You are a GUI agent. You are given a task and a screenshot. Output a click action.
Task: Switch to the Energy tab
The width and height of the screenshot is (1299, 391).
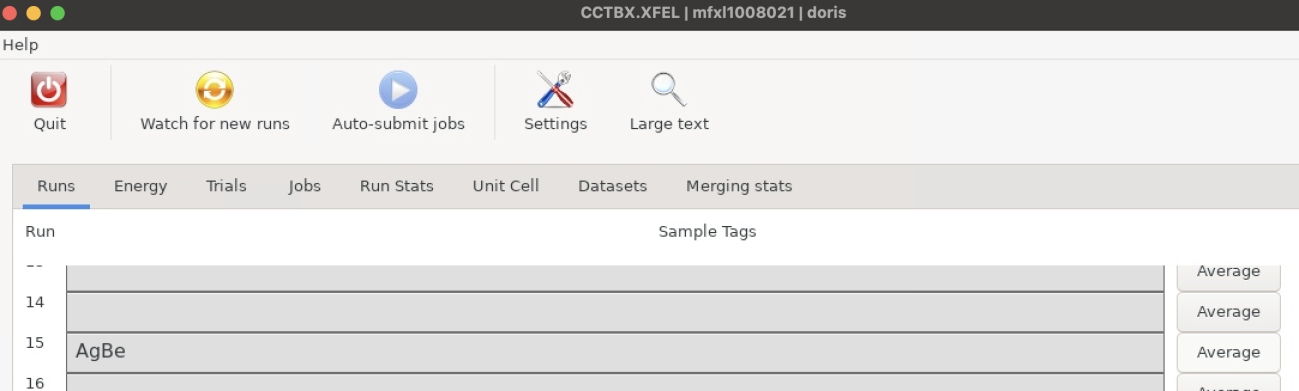click(x=140, y=186)
